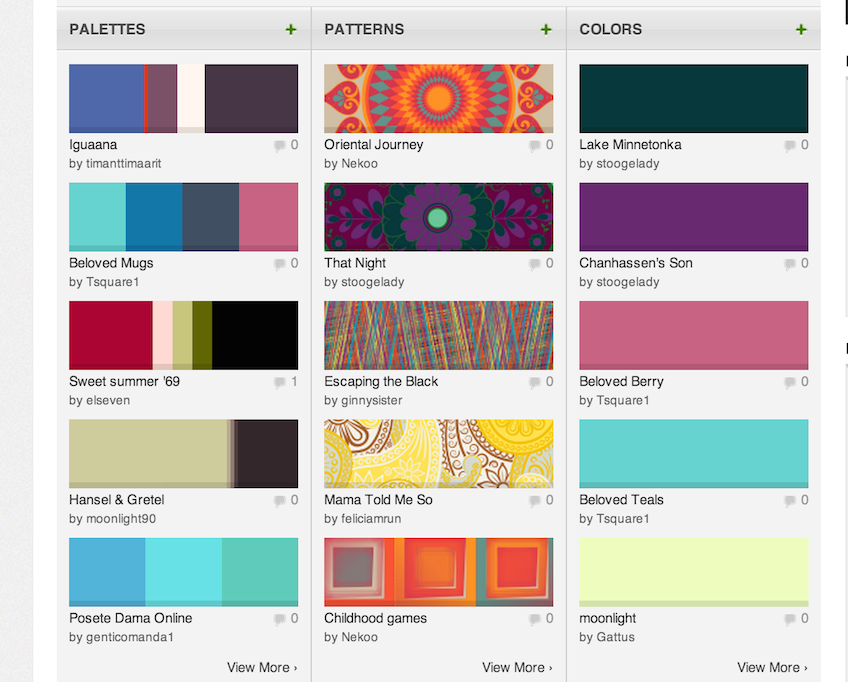Click the comment bubble for Lake Minnetonka

click(x=791, y=144)
